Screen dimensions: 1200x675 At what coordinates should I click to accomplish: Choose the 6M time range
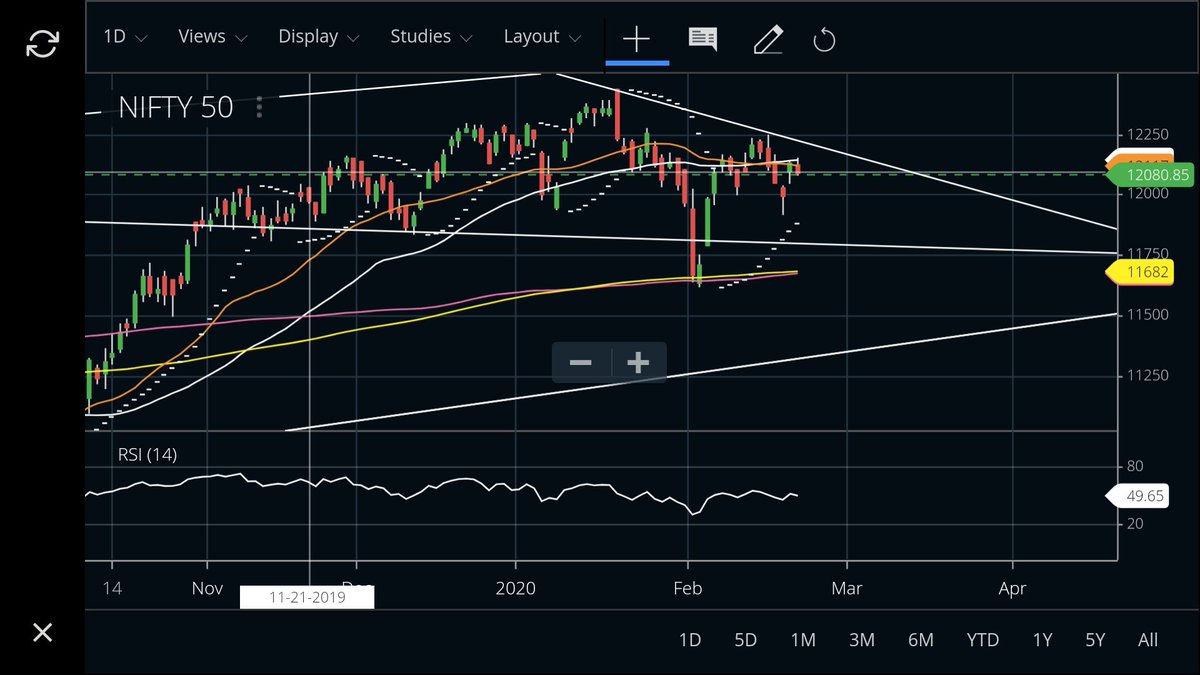coord(921,640)
